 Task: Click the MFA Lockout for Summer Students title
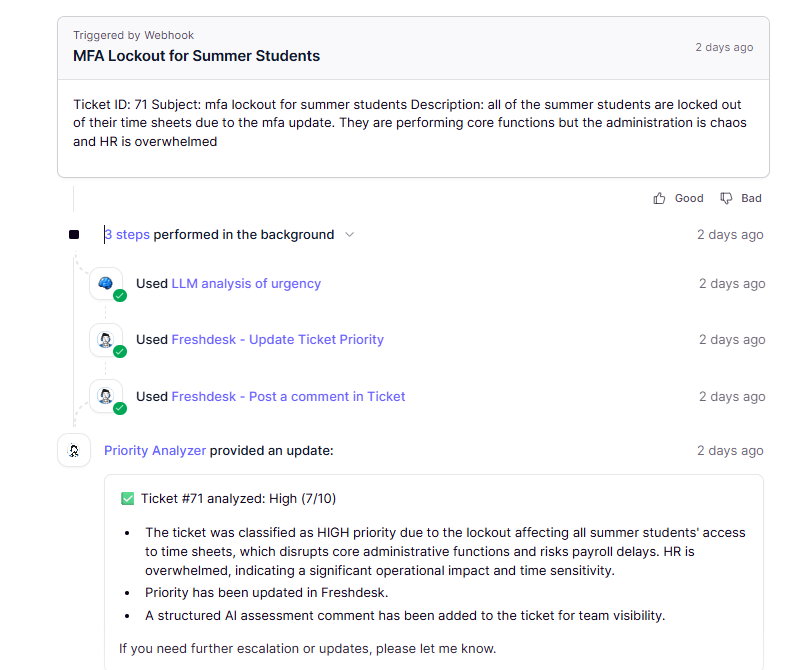point(196,56)
